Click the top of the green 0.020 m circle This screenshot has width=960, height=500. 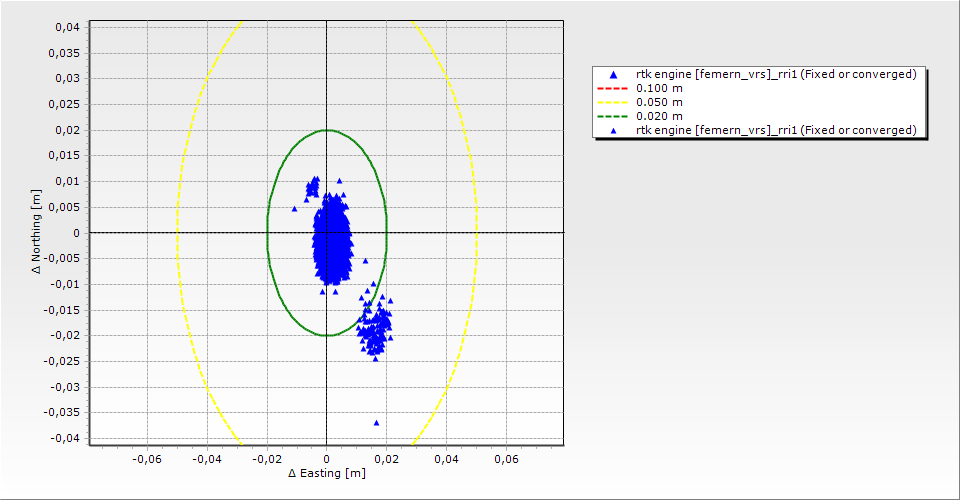327,130
